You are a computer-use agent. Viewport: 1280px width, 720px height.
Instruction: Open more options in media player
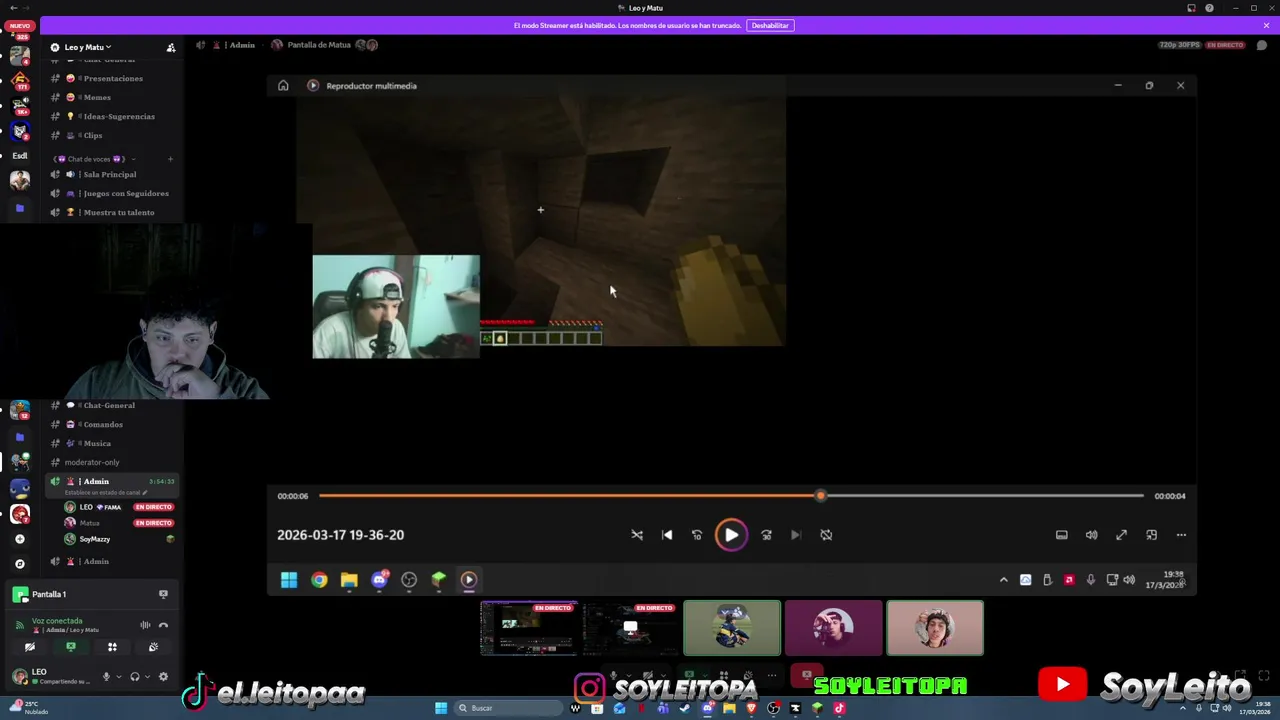(1181, 535)
